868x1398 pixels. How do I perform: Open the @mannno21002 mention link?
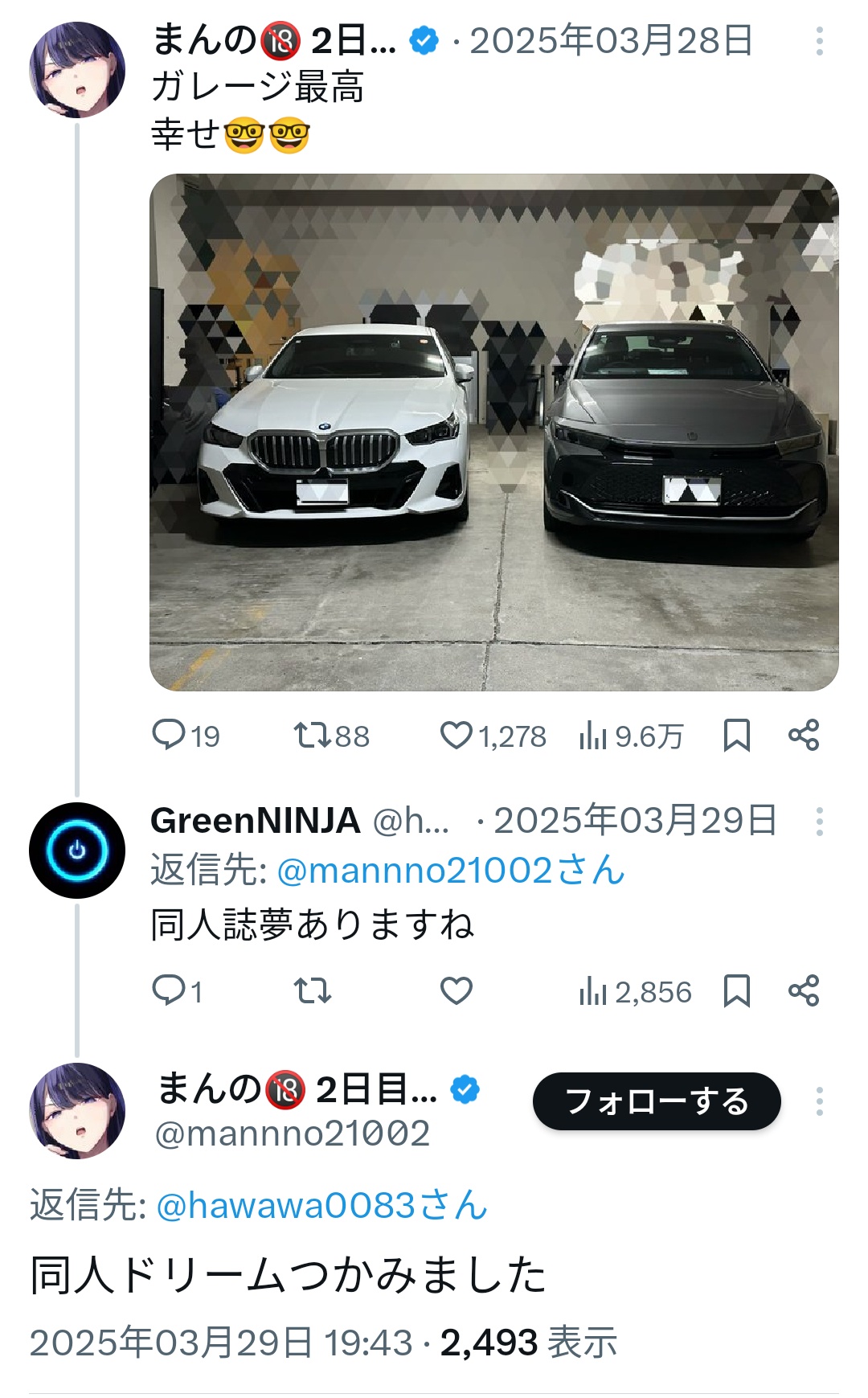[450, 871]
